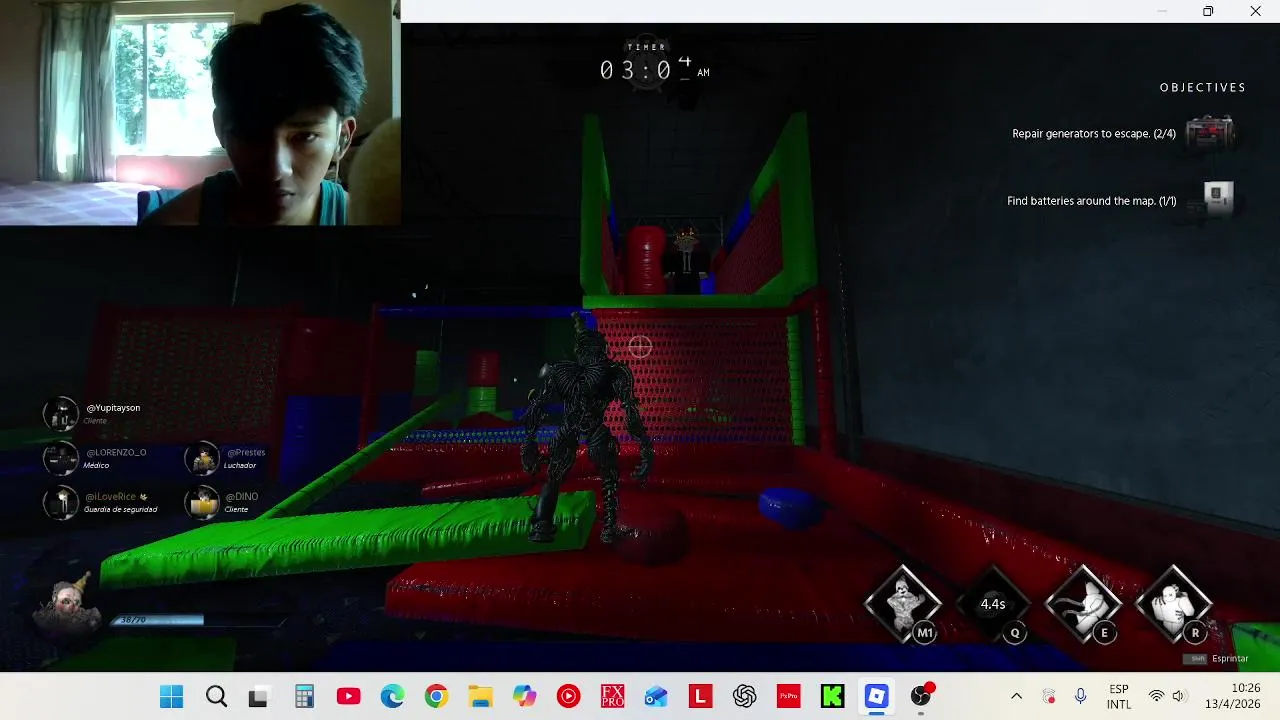Click Find batteries around the map text

coord(1092,201)
